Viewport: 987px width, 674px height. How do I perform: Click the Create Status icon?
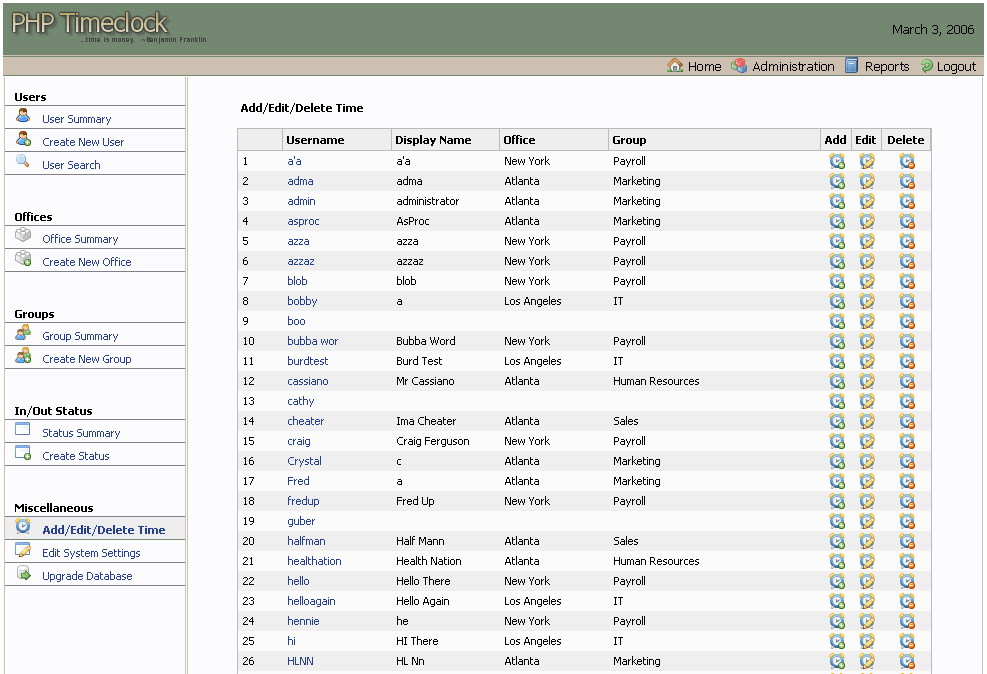coord(22,453)
